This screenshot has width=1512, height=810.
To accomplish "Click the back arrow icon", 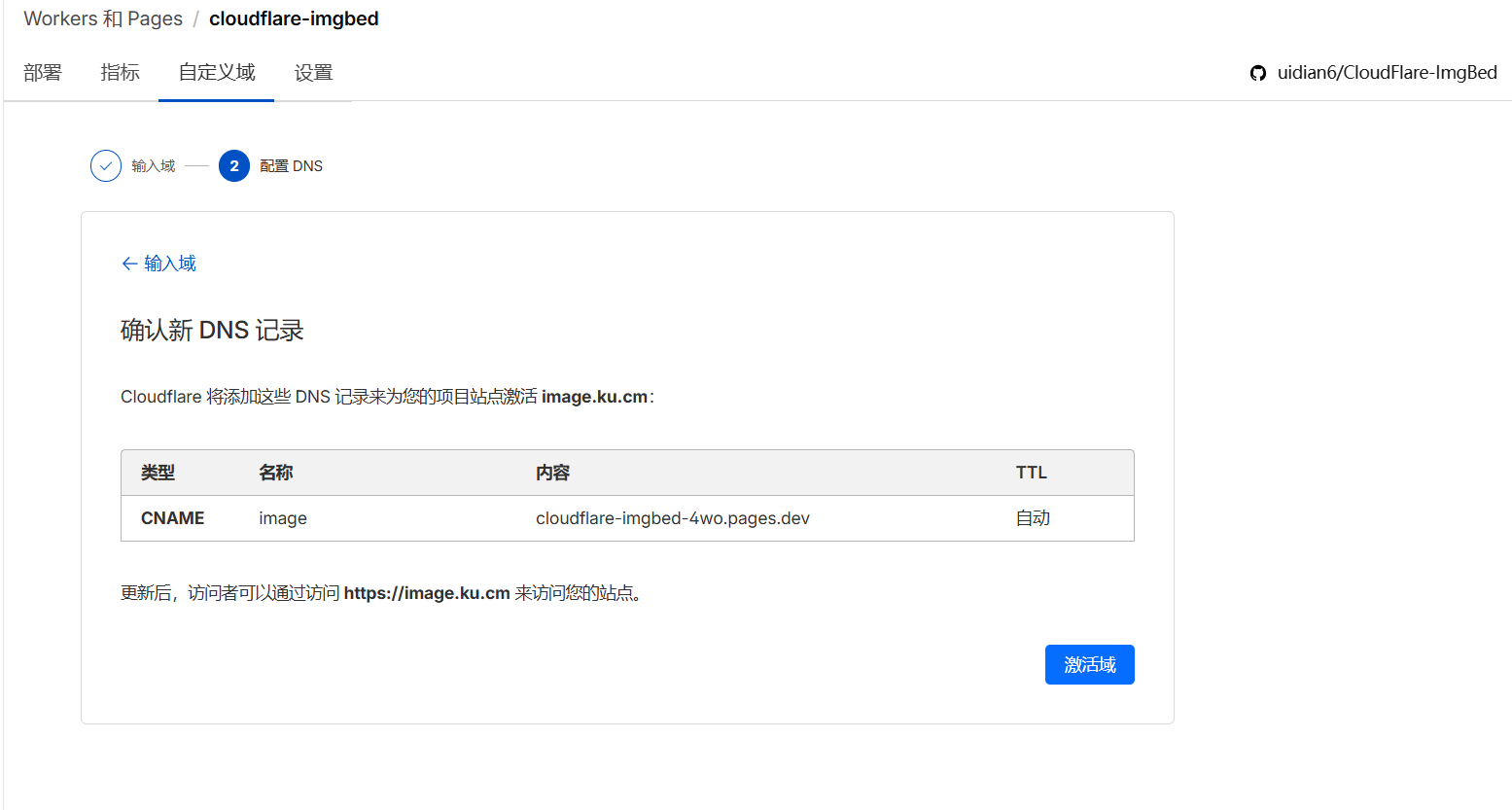I will (x=129, y=264).
